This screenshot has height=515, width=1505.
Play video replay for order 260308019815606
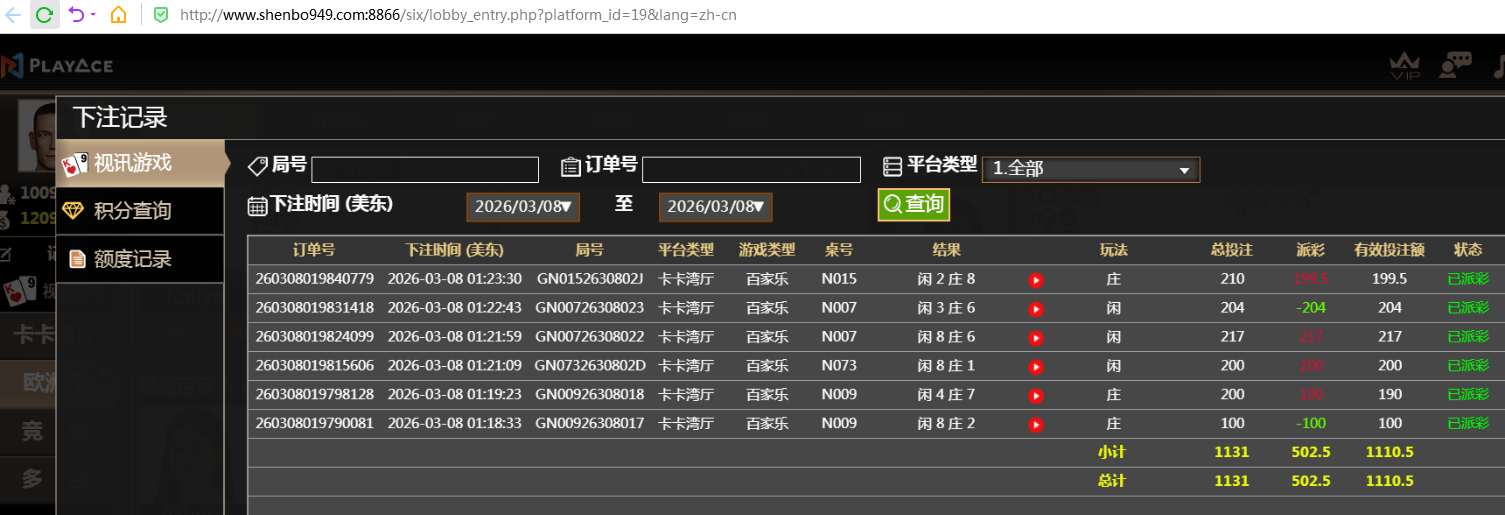coord(1036,367)
